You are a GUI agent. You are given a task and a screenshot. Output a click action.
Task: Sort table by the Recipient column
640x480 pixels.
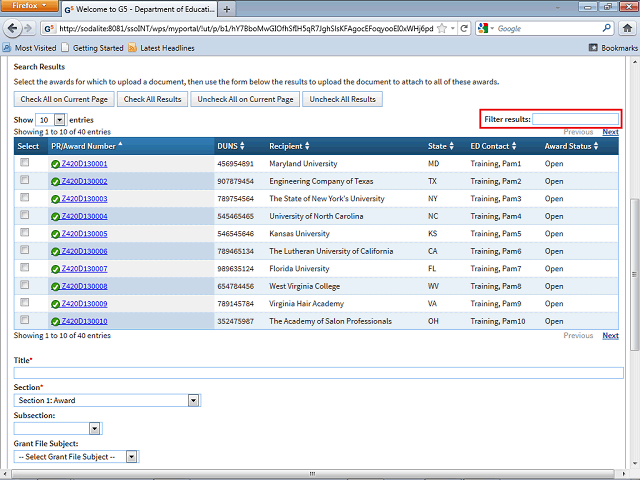tap(314, 147)
